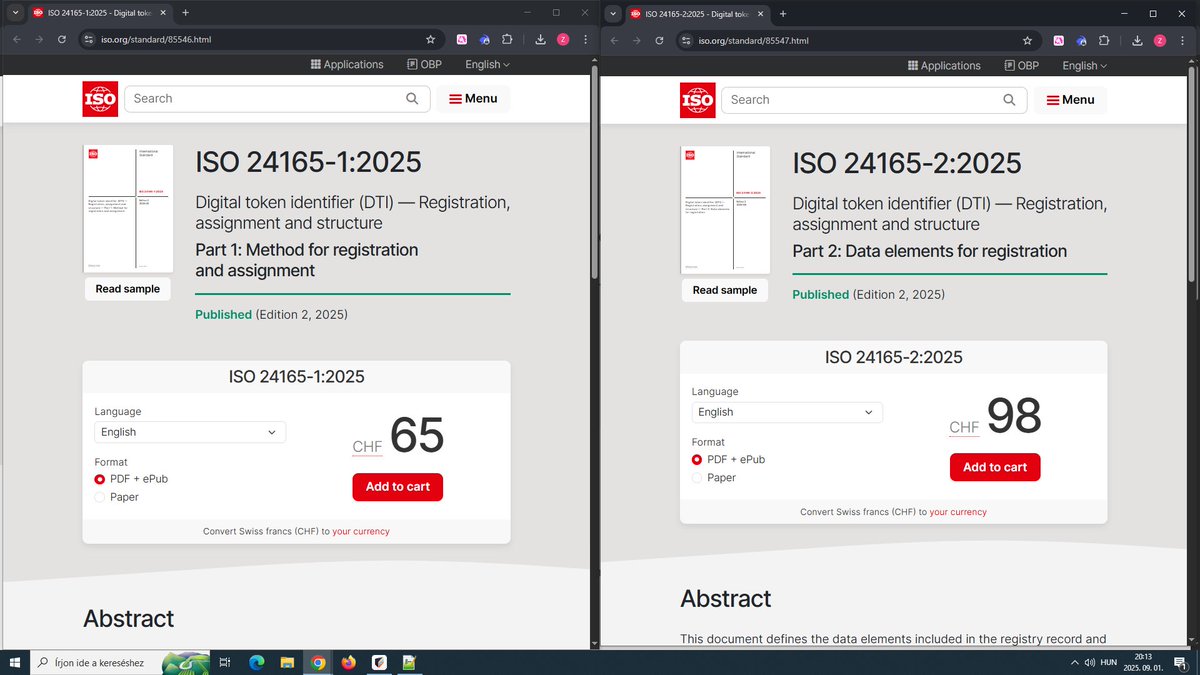Open Extensions puzzle icon in left browser window
The width and height of the screenshot is (1200, 675).
(507, 40)
